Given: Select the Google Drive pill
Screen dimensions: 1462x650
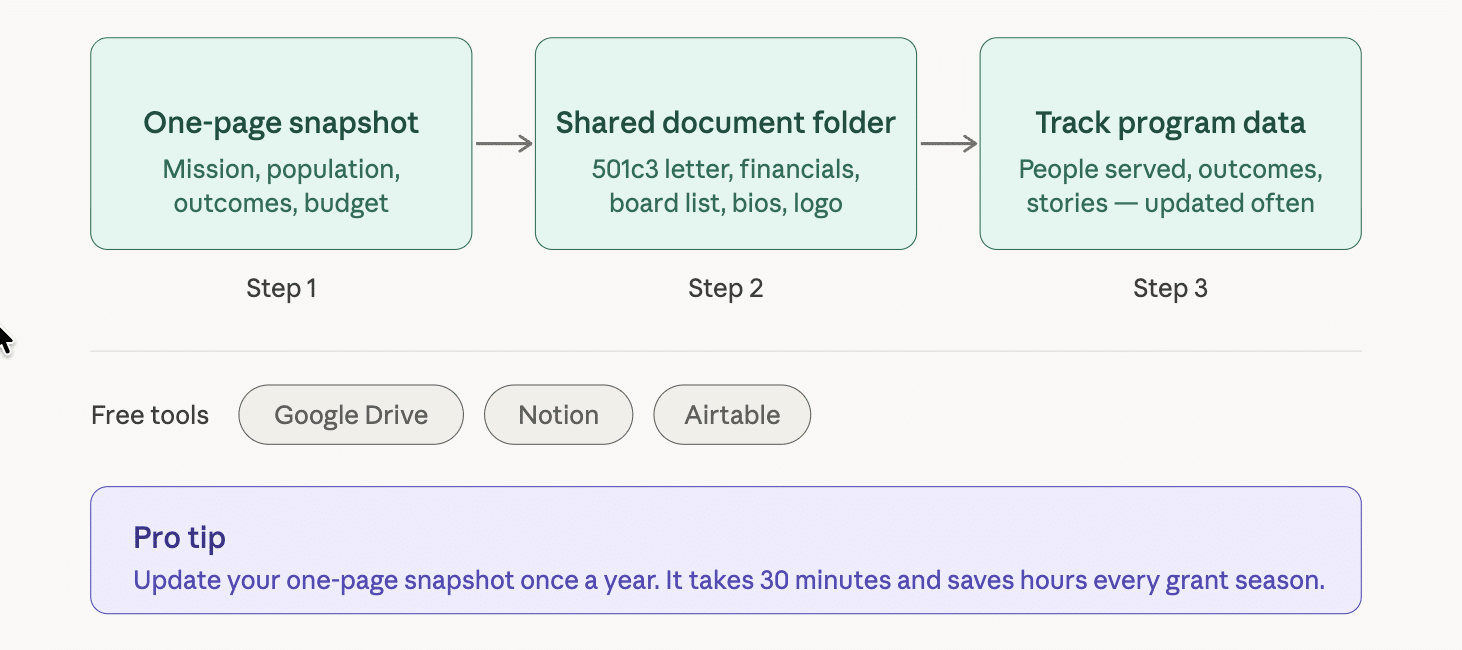Looking at the screenshot, I should pyautogui.click(x=351, y=415).
